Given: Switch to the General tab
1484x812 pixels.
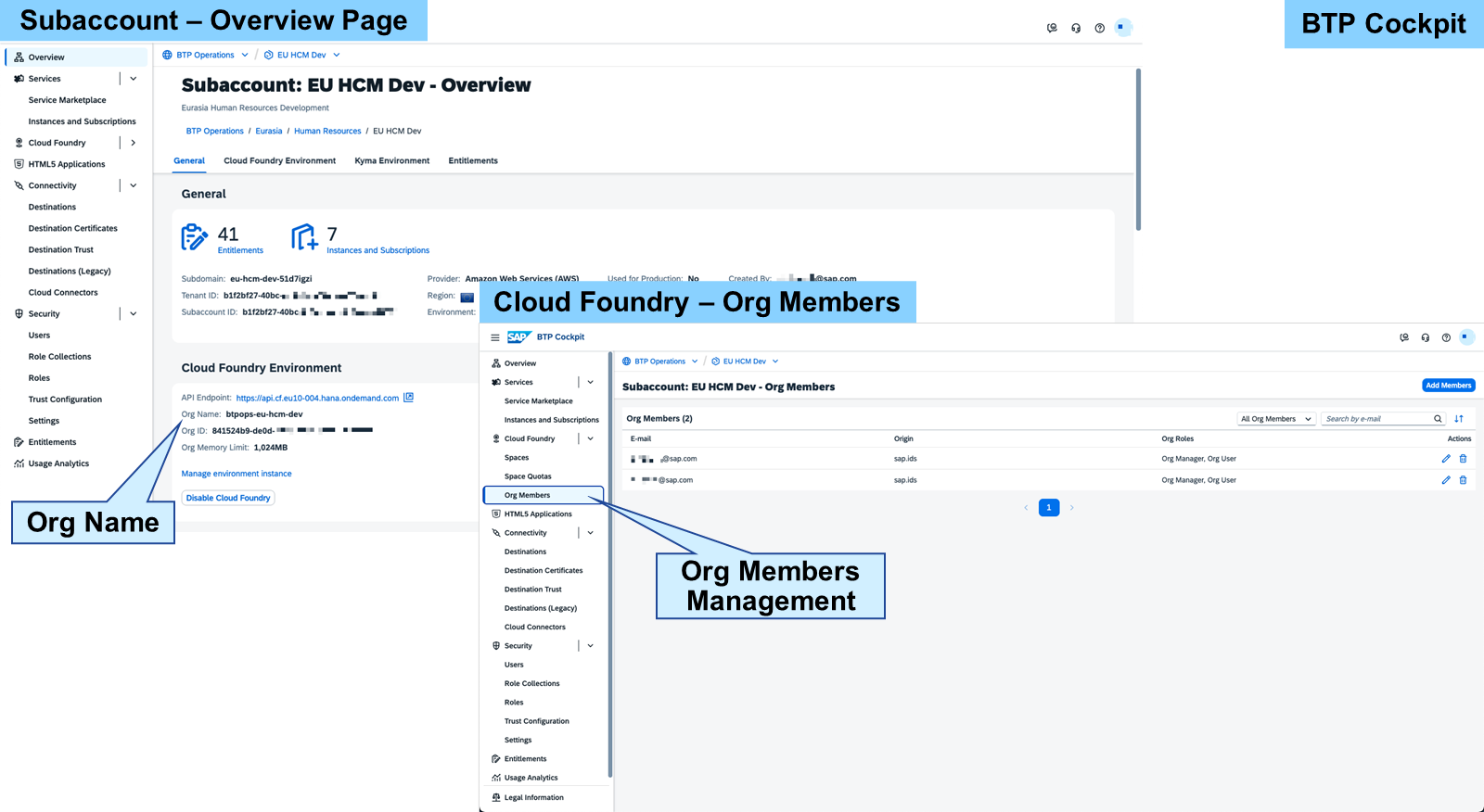Looking at the screenshot, I should tap(189, 161).
